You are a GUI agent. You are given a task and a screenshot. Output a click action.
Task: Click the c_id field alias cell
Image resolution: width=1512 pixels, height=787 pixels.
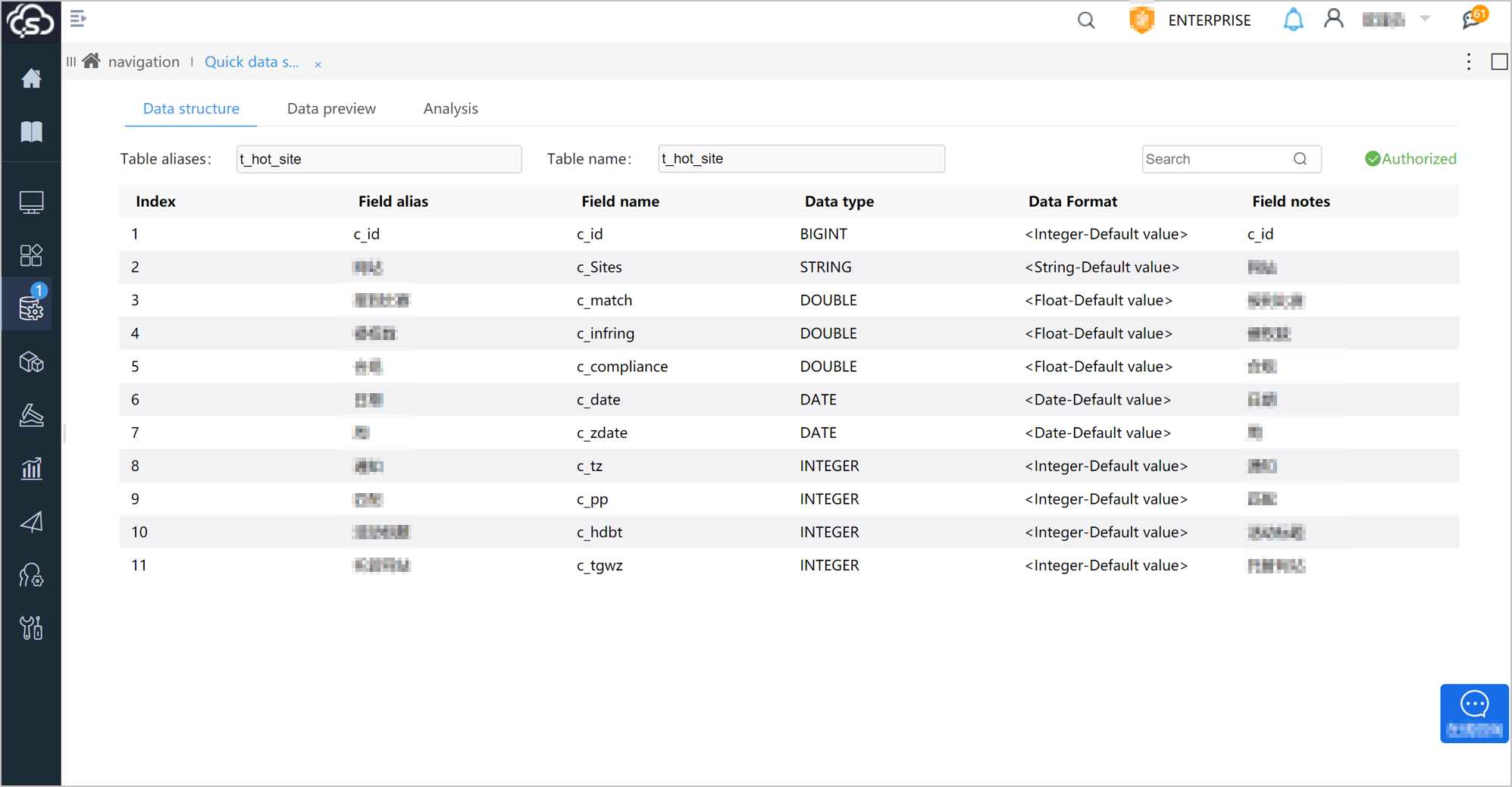point(366,234)
